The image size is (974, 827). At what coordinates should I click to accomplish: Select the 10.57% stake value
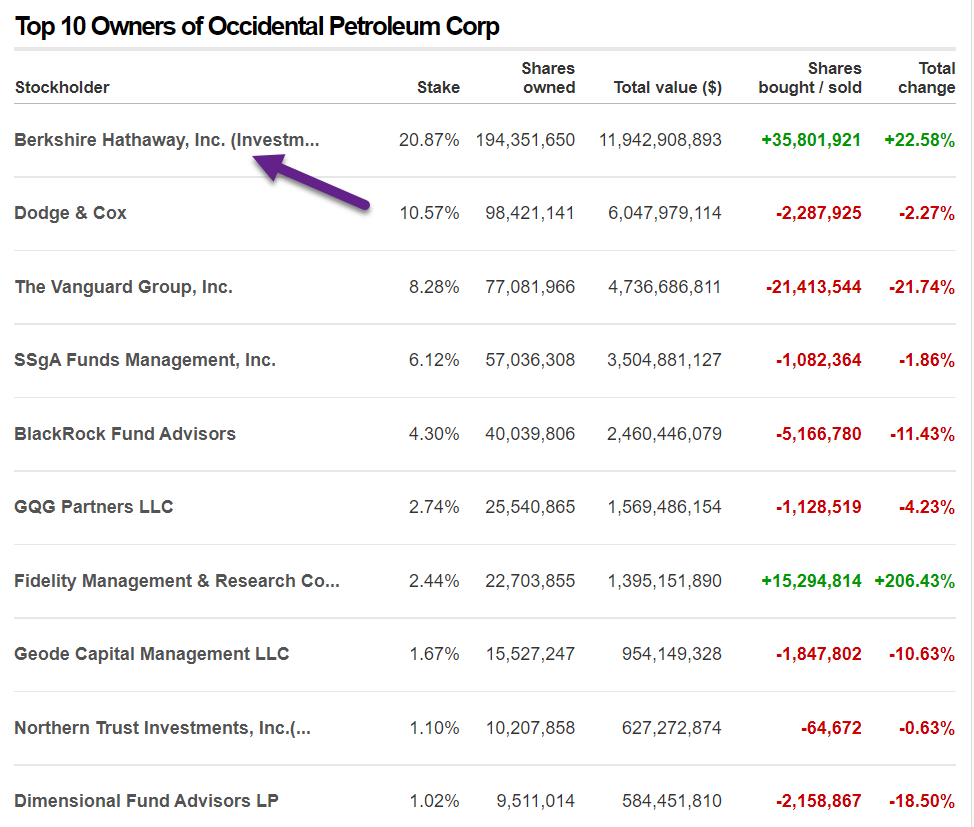(429, 213)
